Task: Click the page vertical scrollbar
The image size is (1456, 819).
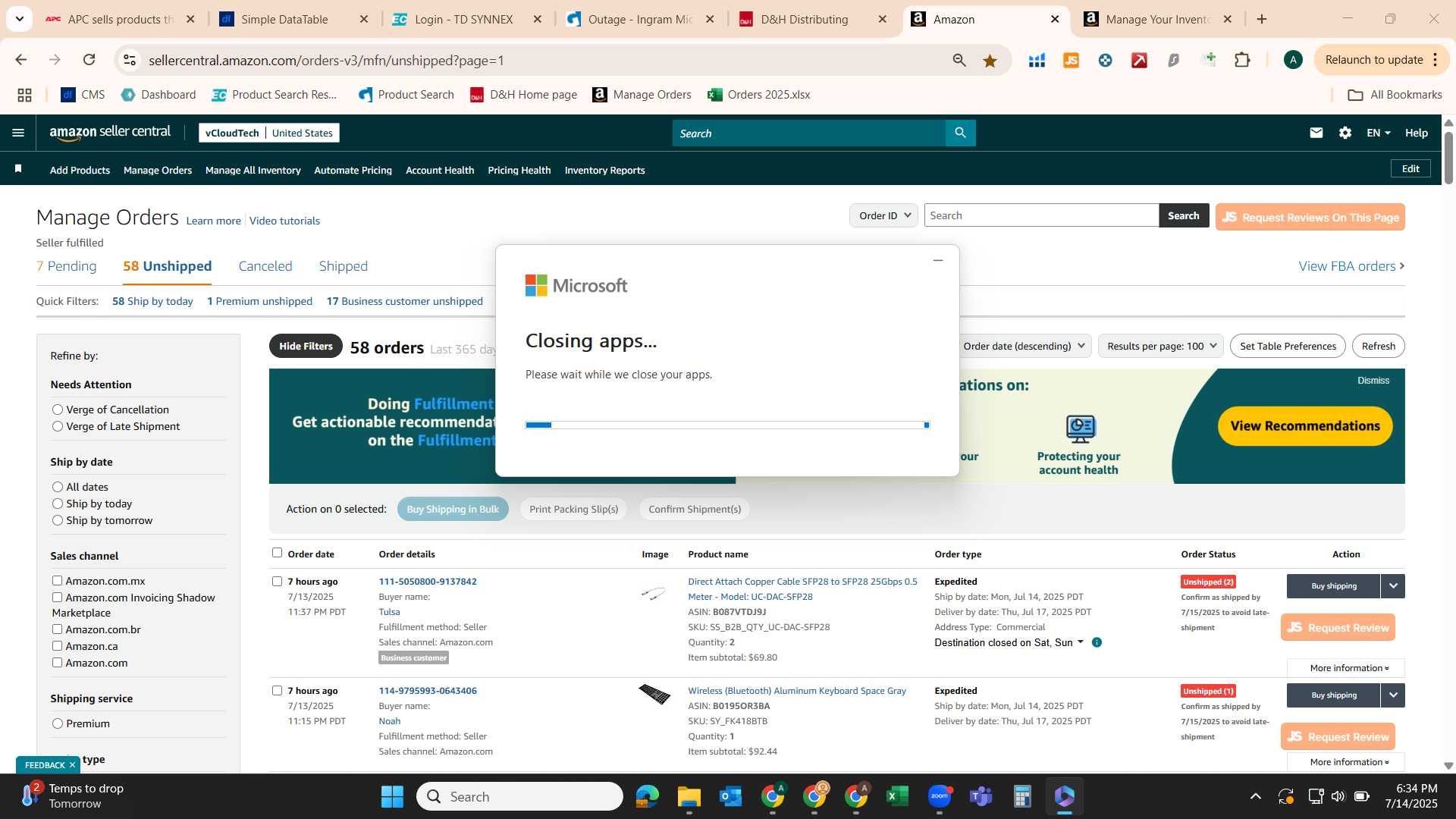Action: tap(1448, 158)
